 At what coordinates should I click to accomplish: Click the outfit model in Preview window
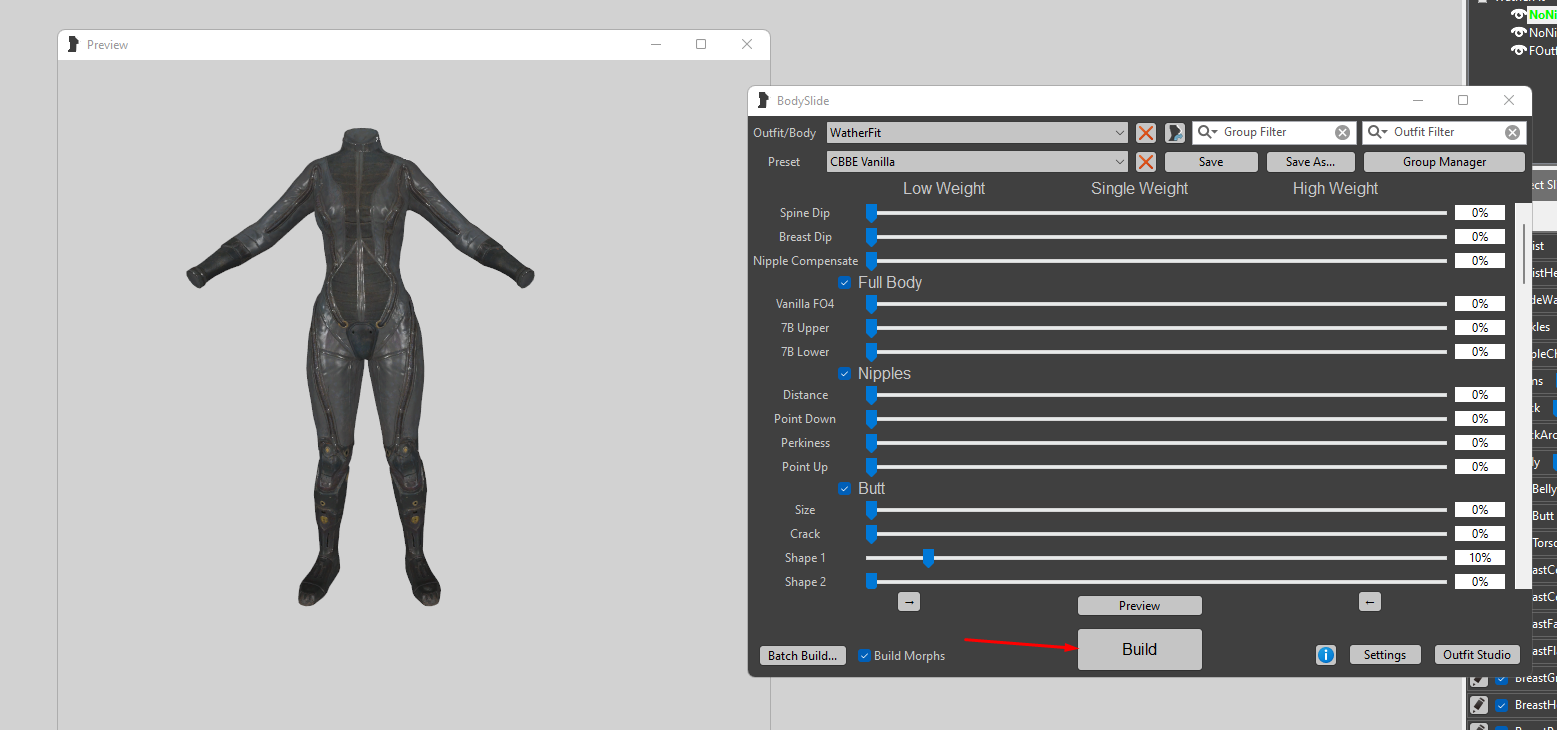pos(361,366)
